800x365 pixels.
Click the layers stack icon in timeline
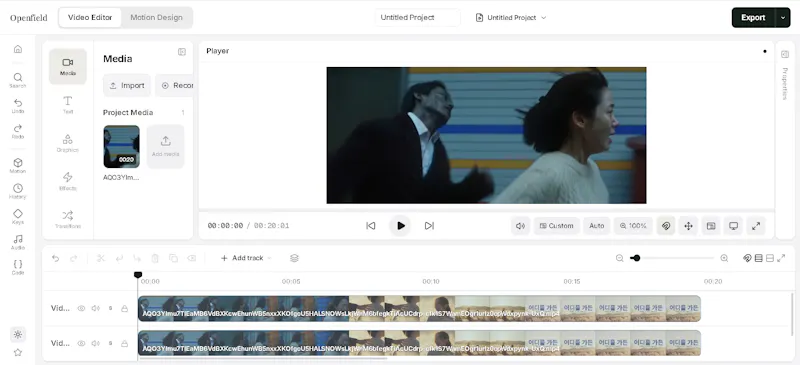click(294, 258)
